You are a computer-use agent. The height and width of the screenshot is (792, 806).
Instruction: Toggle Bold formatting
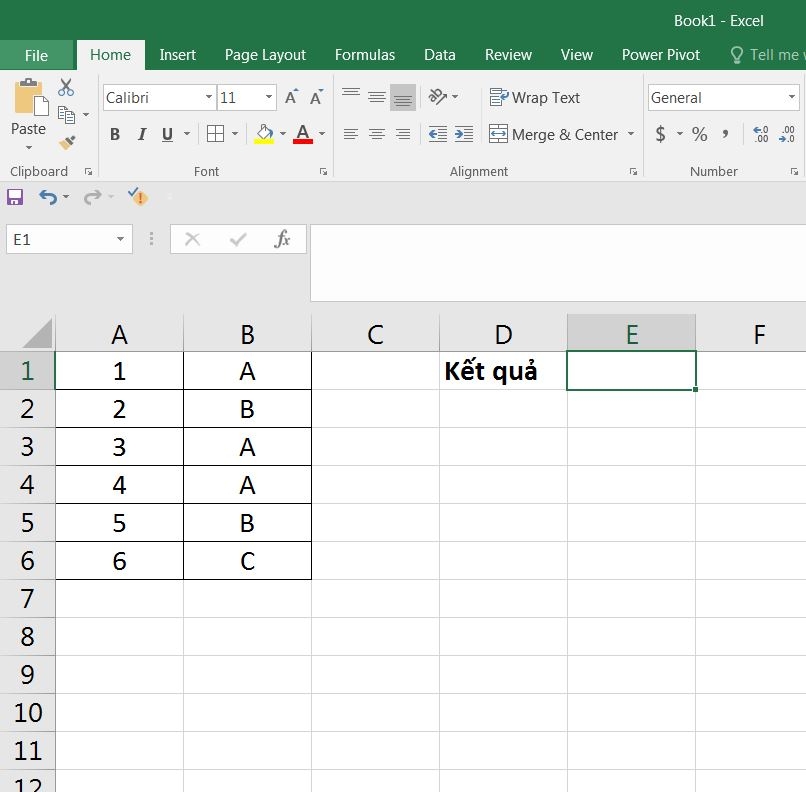(x=115, y=135)
